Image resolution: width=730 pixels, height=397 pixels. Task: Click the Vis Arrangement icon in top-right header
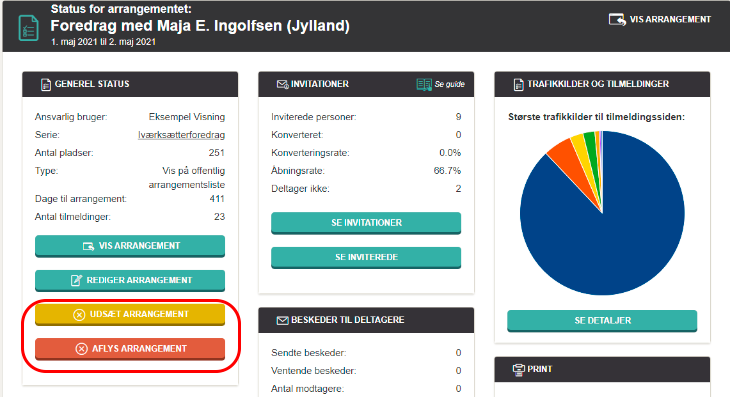tap(617, 20)
